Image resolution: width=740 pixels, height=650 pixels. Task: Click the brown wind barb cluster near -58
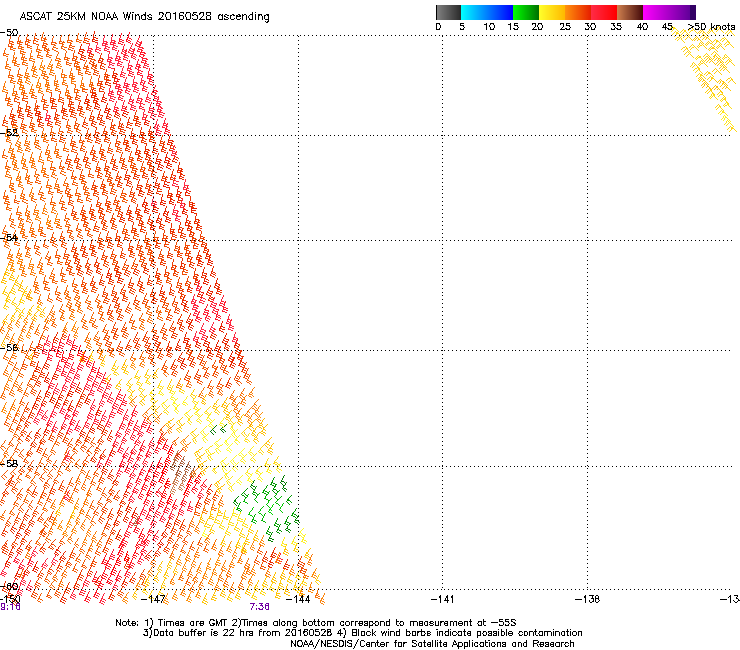point(182,472)
